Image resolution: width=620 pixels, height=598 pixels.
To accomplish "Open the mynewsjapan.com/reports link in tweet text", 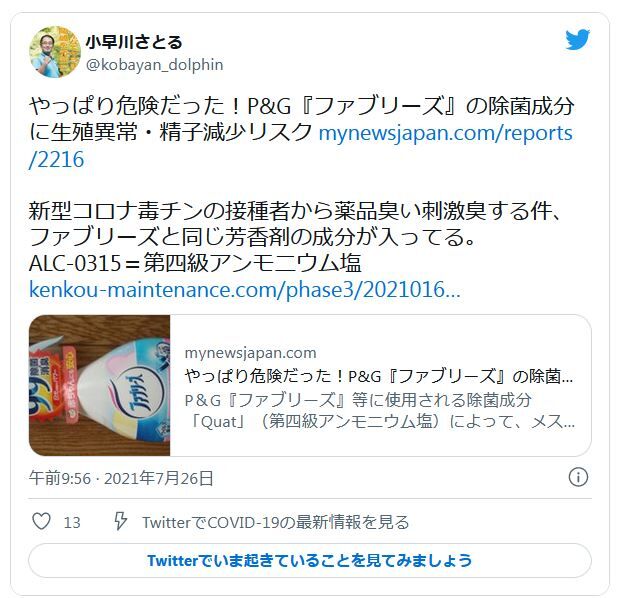I will 301,146.
